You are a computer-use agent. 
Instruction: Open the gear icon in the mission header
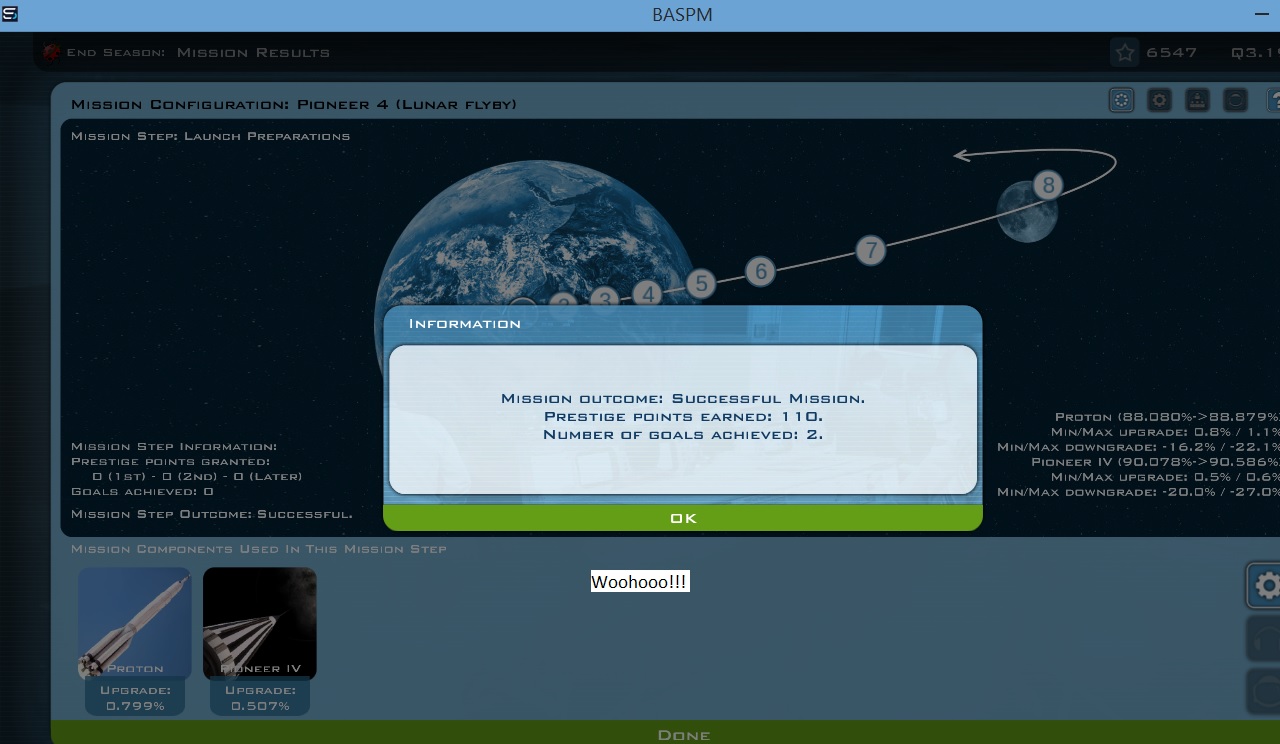(1159, 100)
